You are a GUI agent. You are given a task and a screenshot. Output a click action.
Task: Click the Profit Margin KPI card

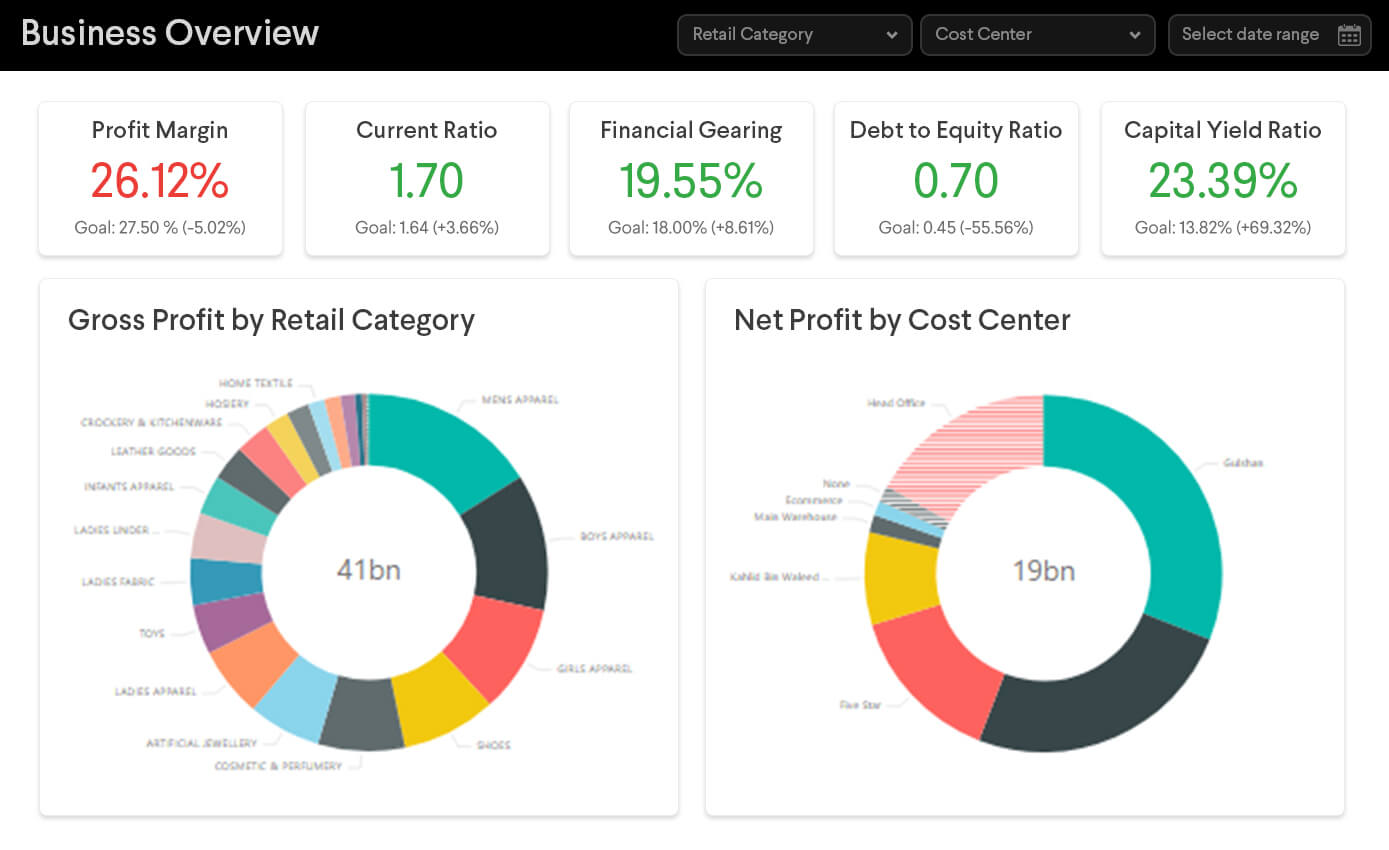[x=160, y=178]
